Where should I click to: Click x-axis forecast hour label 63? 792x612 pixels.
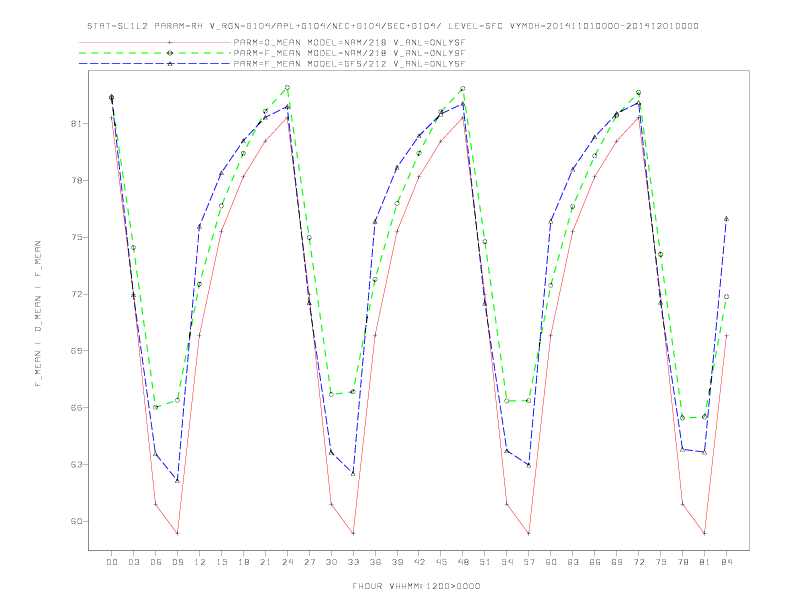click(x=573, y=562)
